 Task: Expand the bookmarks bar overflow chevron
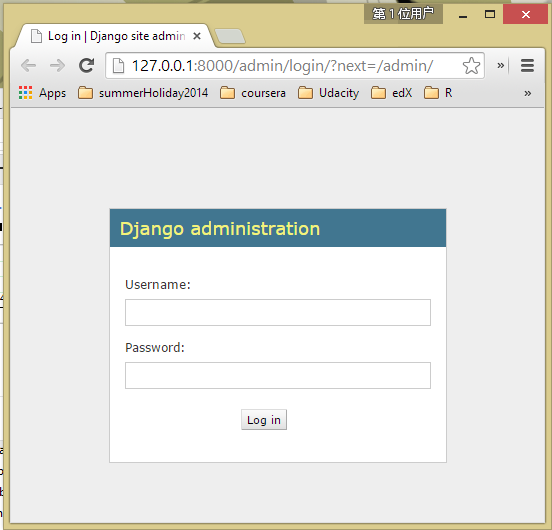coord(527,93)
